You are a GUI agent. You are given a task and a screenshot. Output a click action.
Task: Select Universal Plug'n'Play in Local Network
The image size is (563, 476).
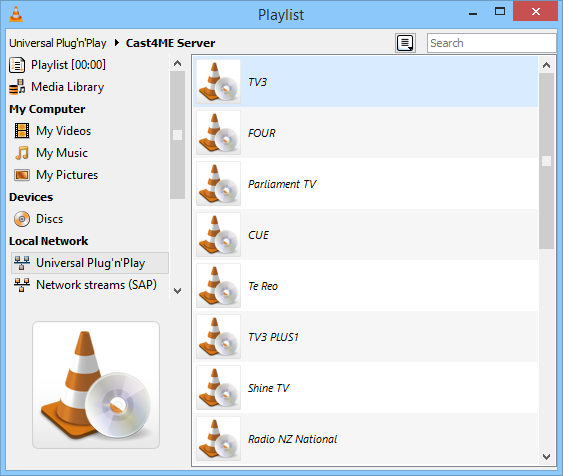[90, 263]
